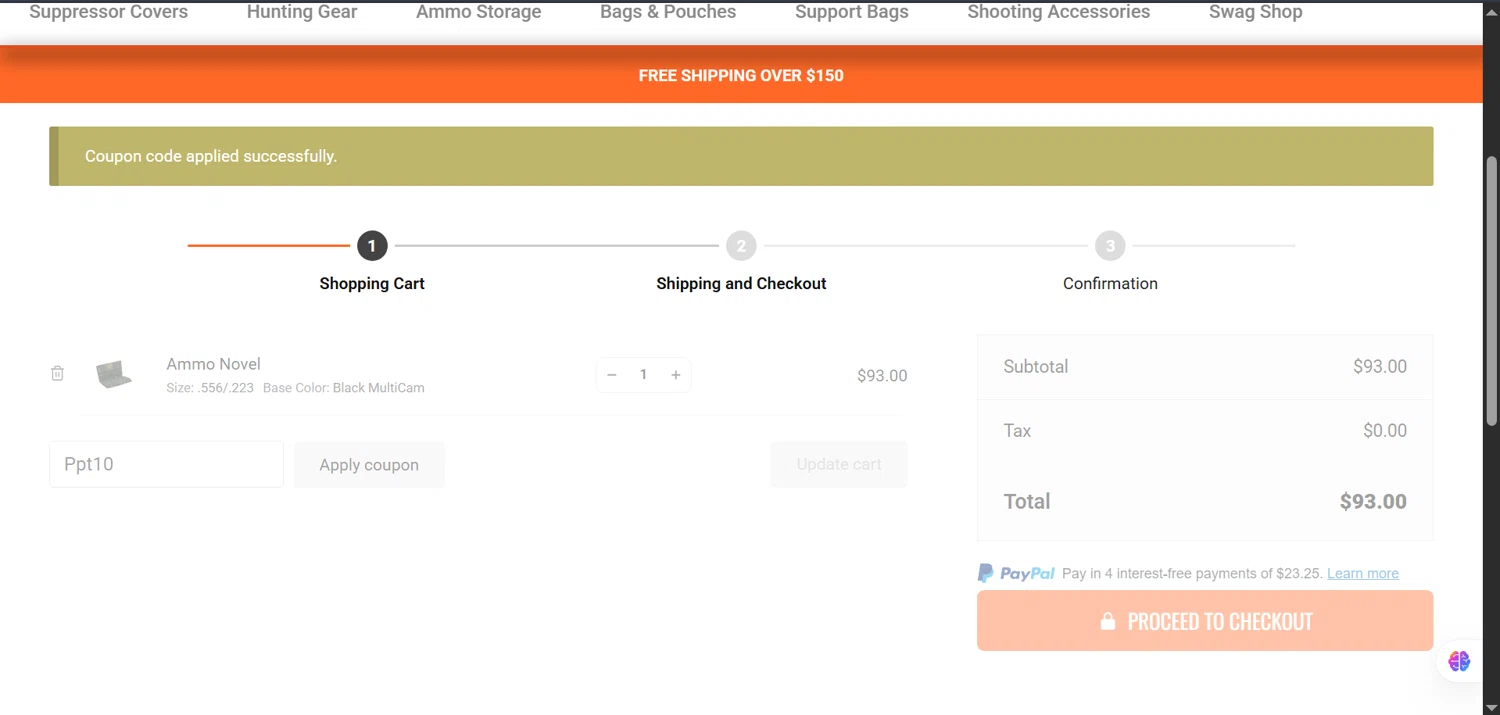The width and height of the screenshot is (1500, 715).
Task: Click the Total $93.00 amount
Action: coord(1373,502)
